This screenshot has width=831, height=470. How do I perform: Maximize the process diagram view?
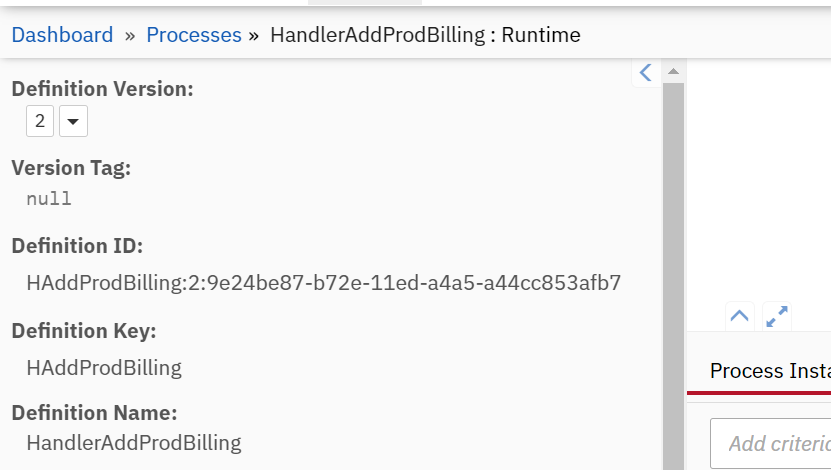[x=777, y=316]
